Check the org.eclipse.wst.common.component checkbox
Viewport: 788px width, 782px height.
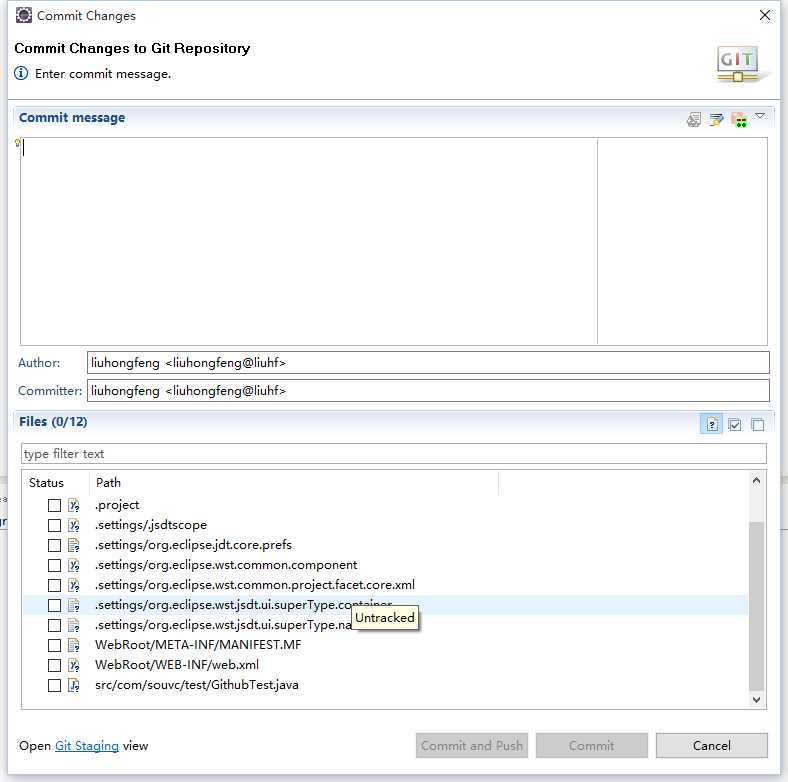54,565
